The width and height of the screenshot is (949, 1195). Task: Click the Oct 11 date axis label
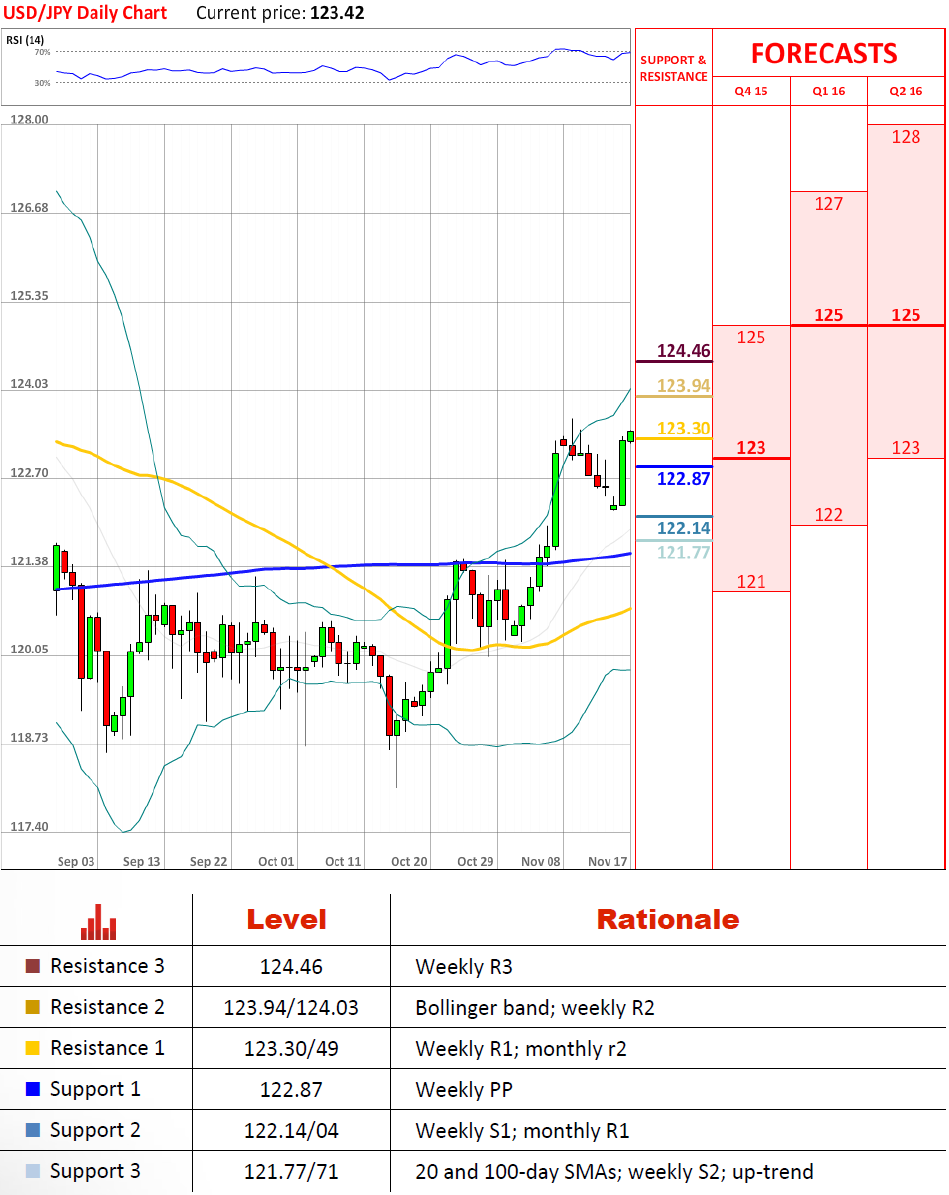343,861
